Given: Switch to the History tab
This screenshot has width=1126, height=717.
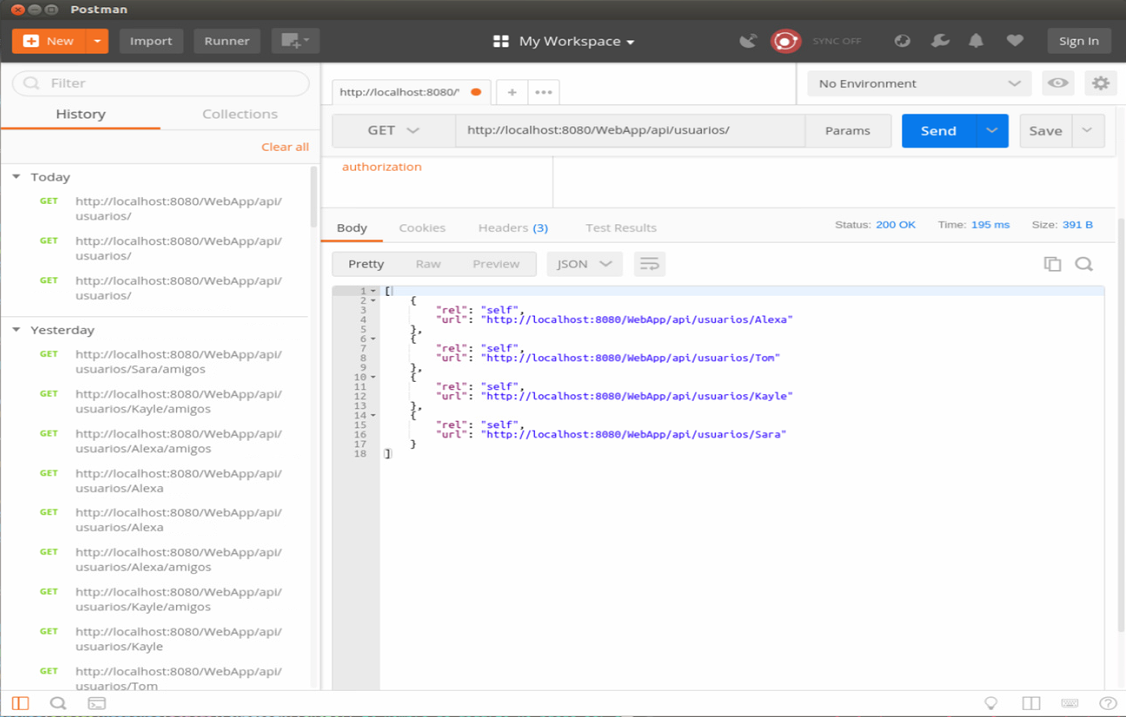Looking at the screenshot, I should [80, 114].
